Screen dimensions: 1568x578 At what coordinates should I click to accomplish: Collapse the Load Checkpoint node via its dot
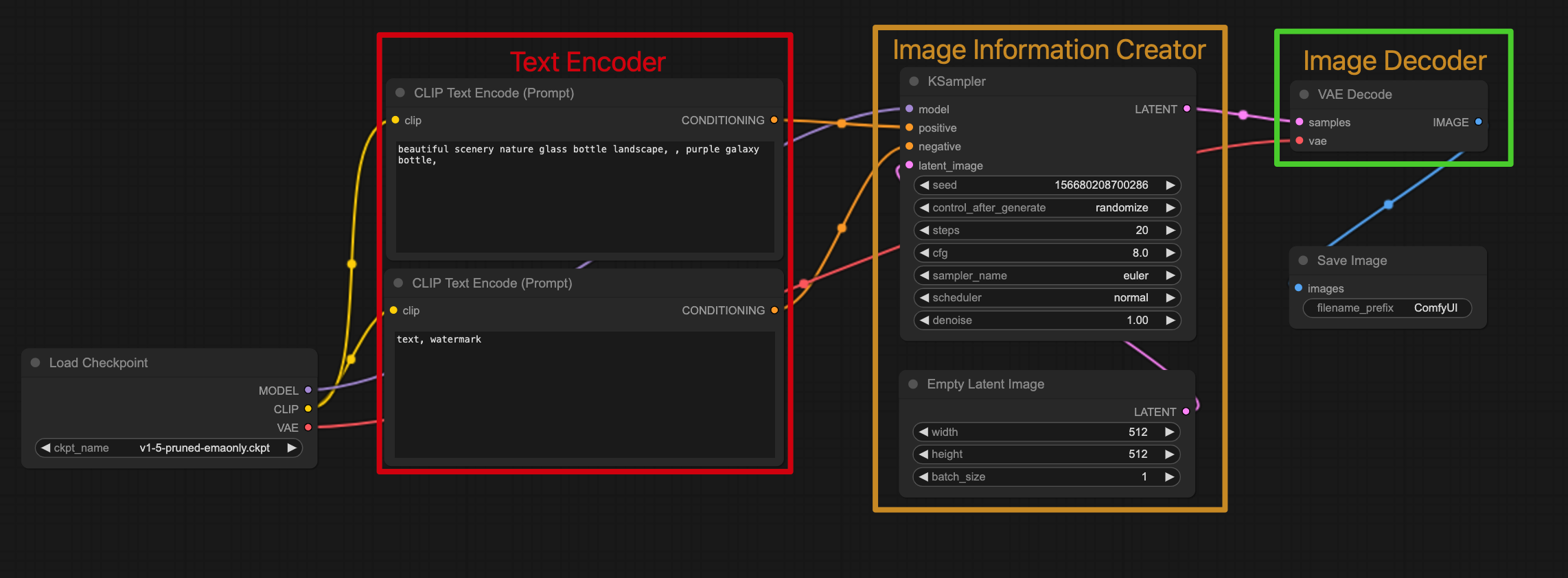(35, 362)
